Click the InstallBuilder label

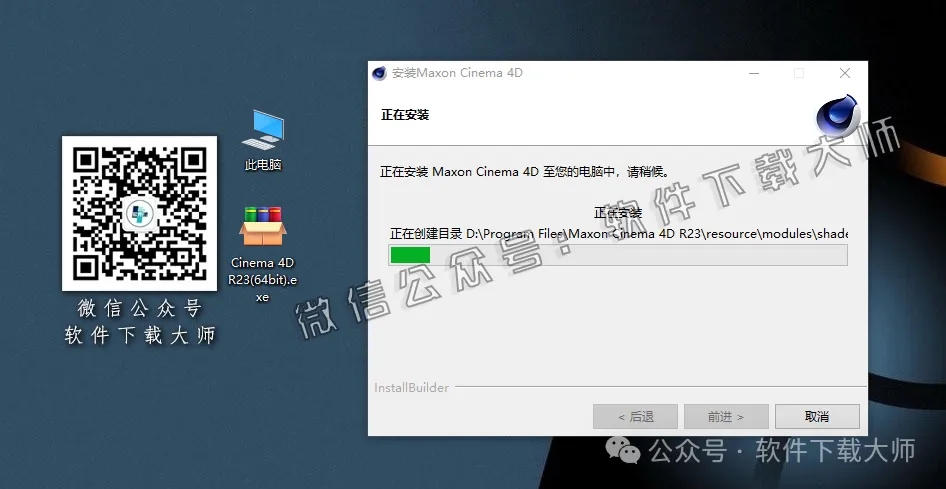[411, 388]
